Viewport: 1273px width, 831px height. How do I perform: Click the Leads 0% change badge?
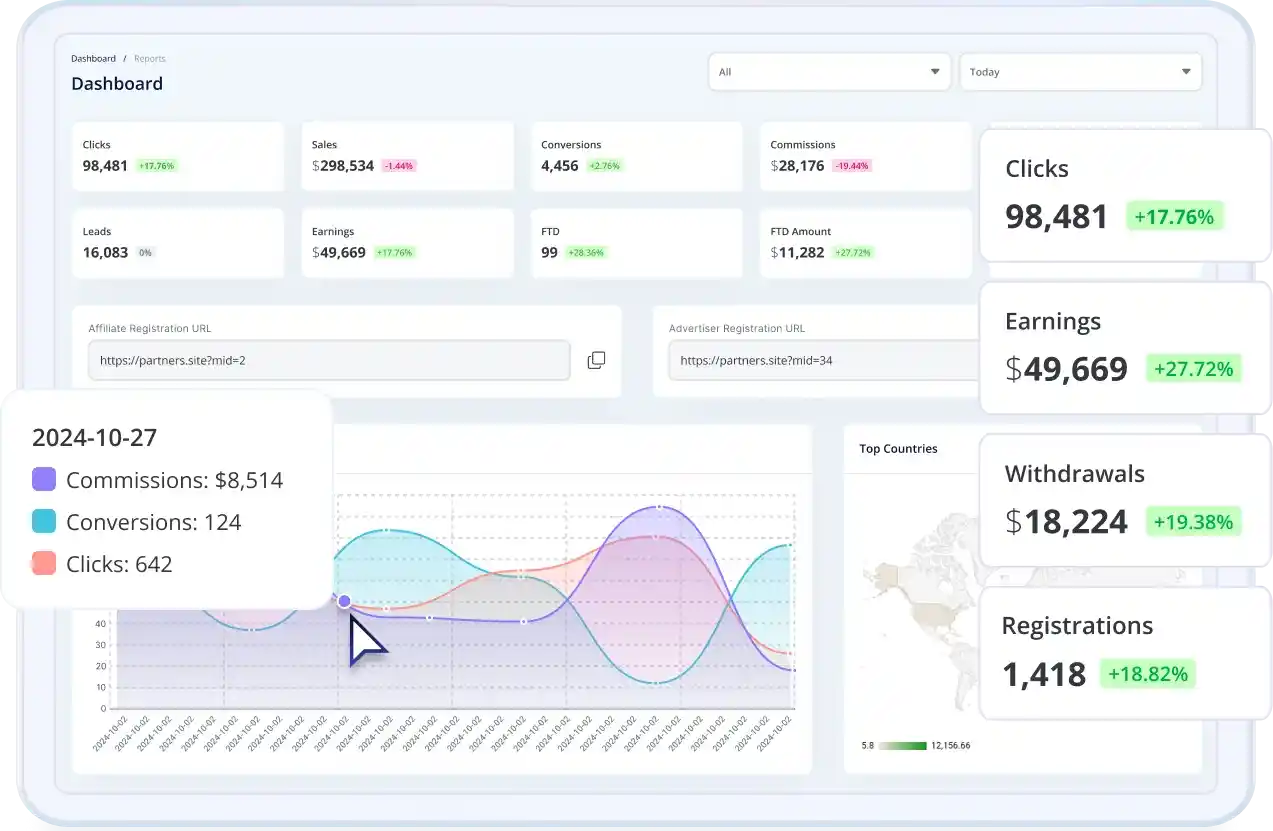146,253
